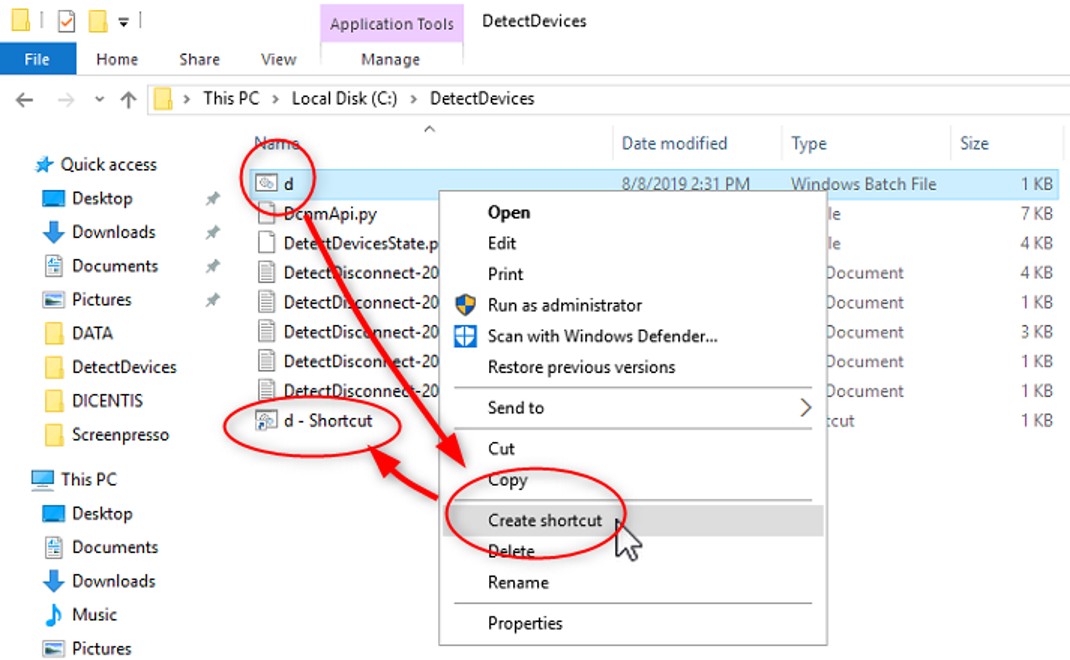1070x660 pixels.
Task: Click the Music icon in sidebar
Action: 53,615
